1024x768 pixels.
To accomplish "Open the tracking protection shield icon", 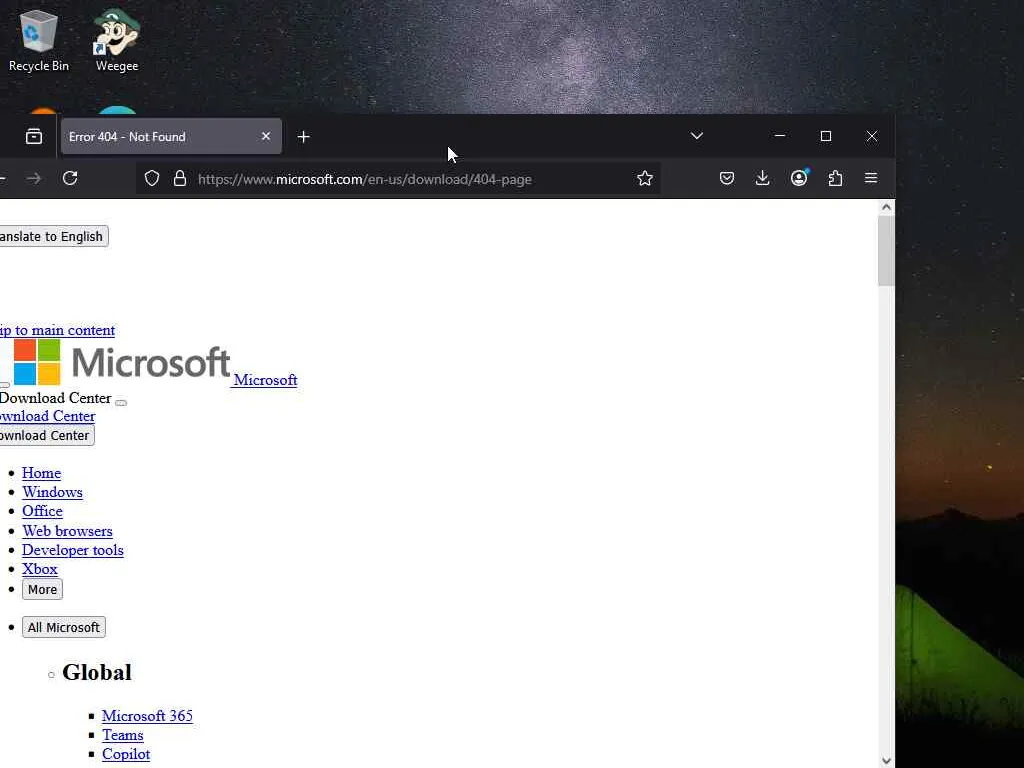I will (x=152, y=178).
